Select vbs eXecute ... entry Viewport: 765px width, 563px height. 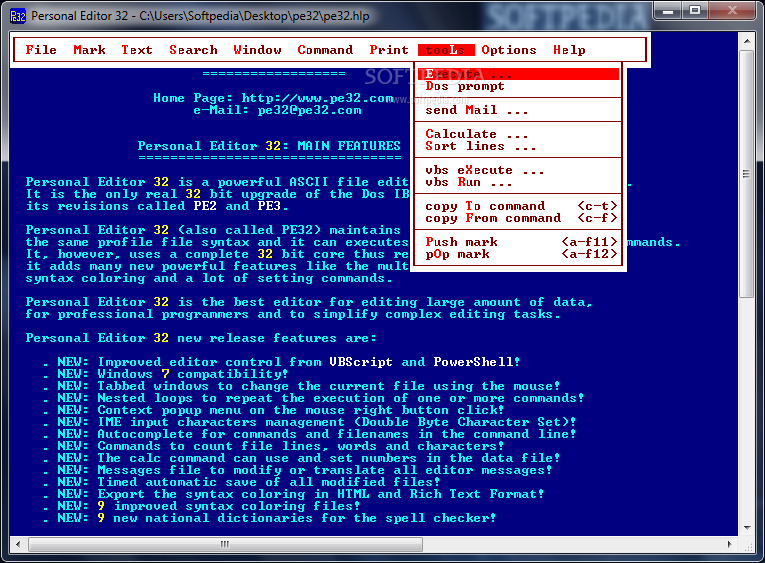[x=518, y=170]
